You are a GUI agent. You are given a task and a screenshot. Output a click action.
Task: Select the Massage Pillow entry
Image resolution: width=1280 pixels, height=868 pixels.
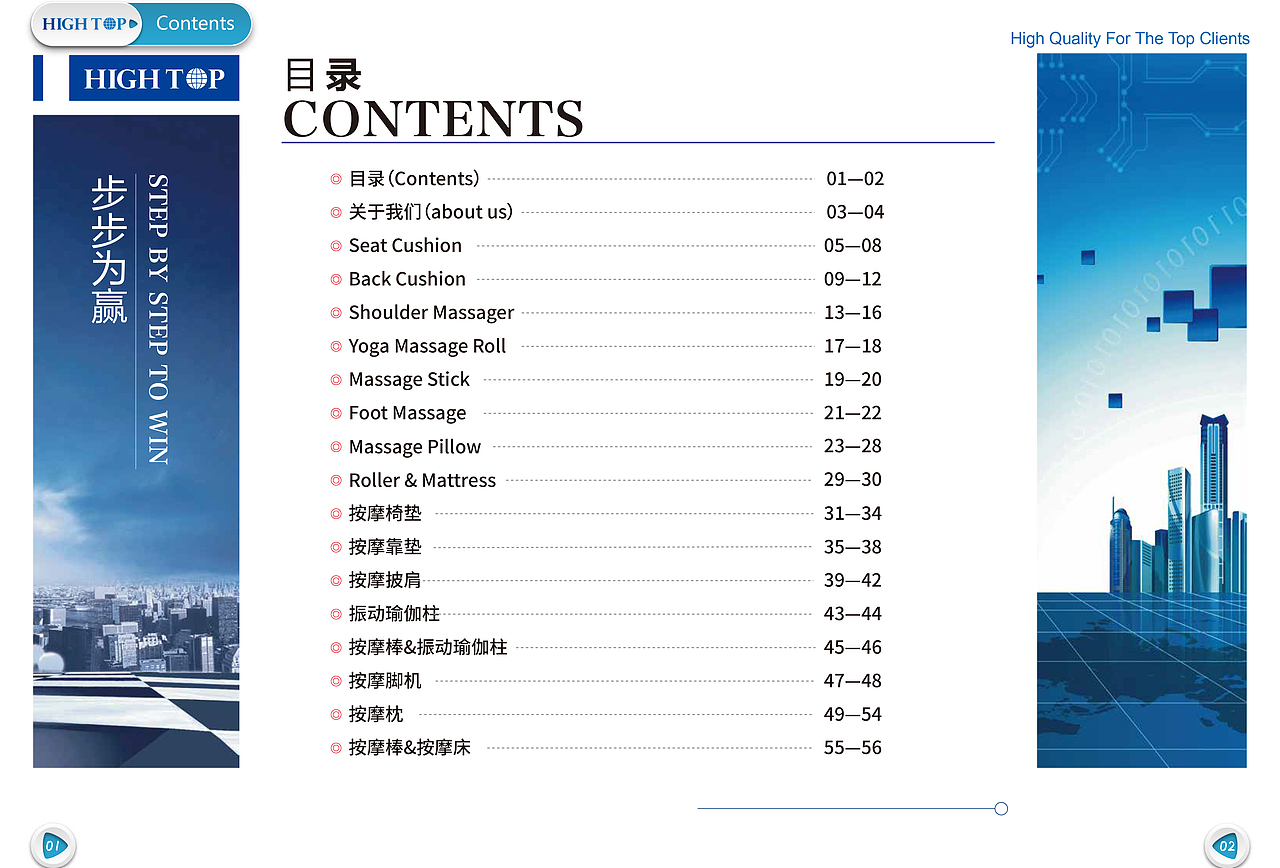pyautogui.click(x=415, y=447)
